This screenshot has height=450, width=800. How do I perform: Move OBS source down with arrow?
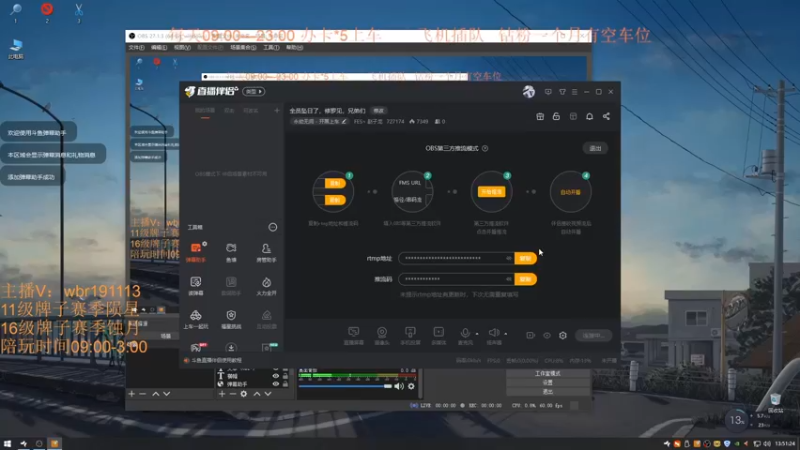tap(268, 394)
